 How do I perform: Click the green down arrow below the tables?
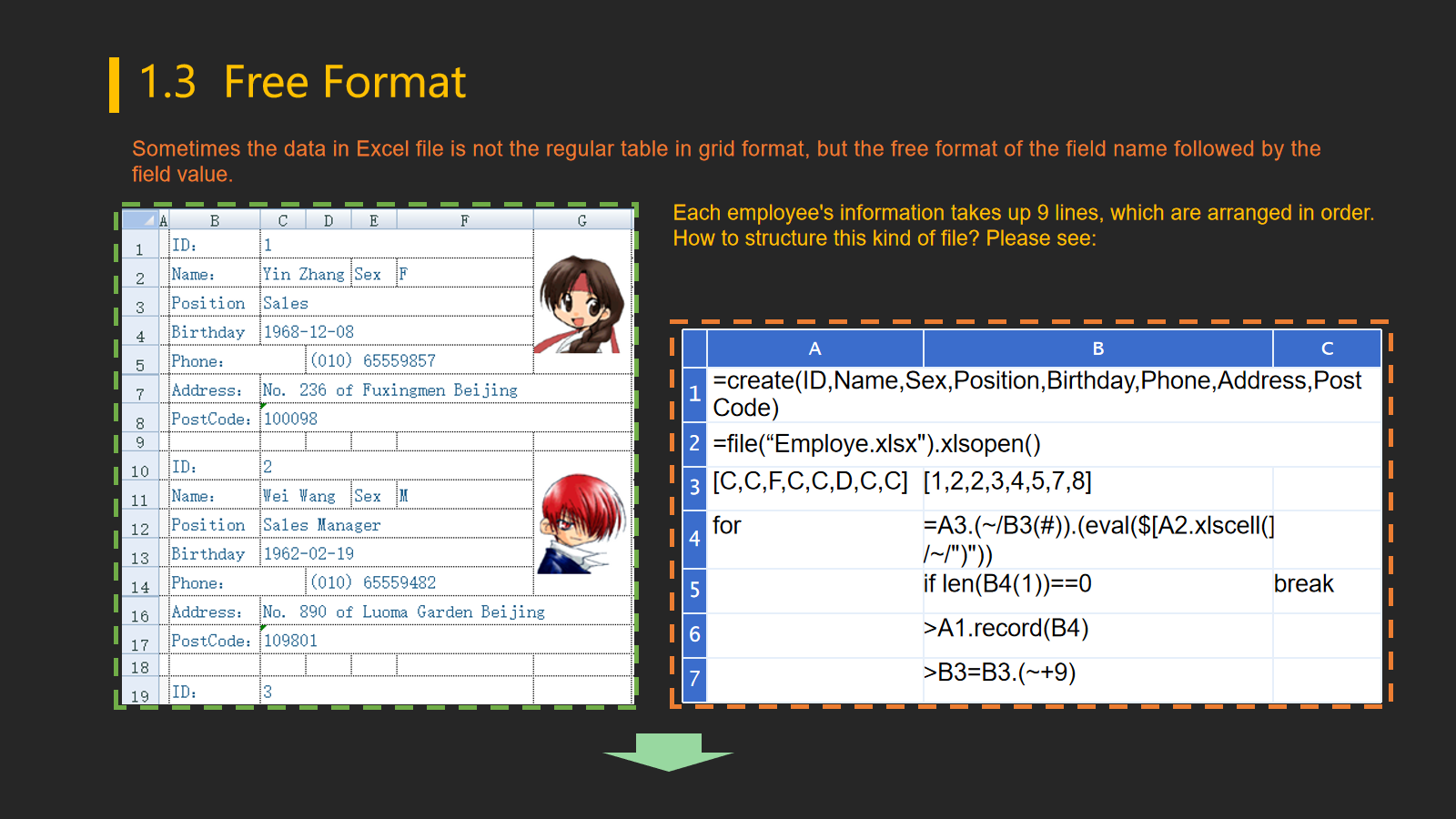pyautogui.click(x=668, y=751)
